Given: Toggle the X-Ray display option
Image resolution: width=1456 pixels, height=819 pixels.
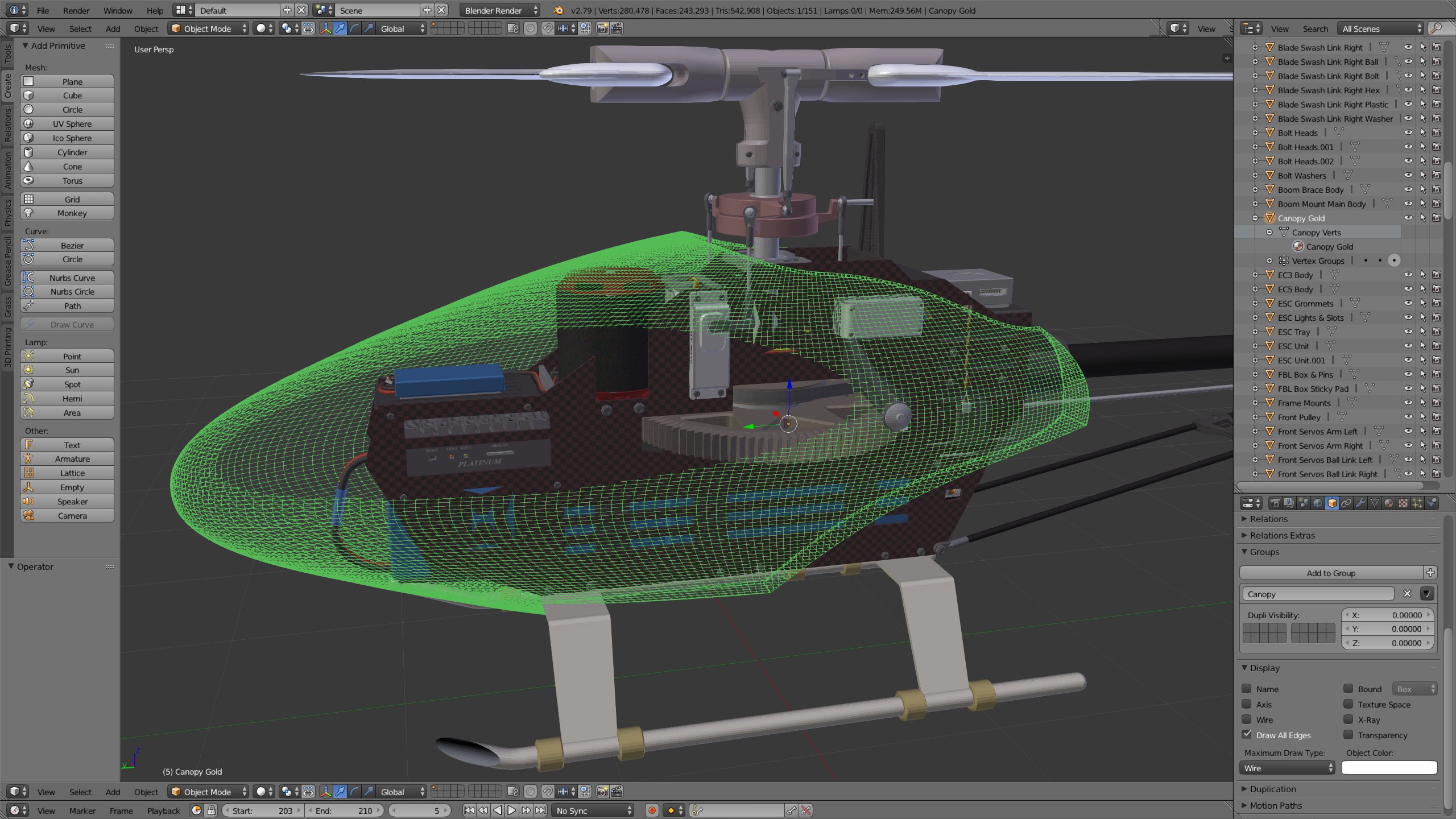Looking at the screenshot, I should point(1348,719).
